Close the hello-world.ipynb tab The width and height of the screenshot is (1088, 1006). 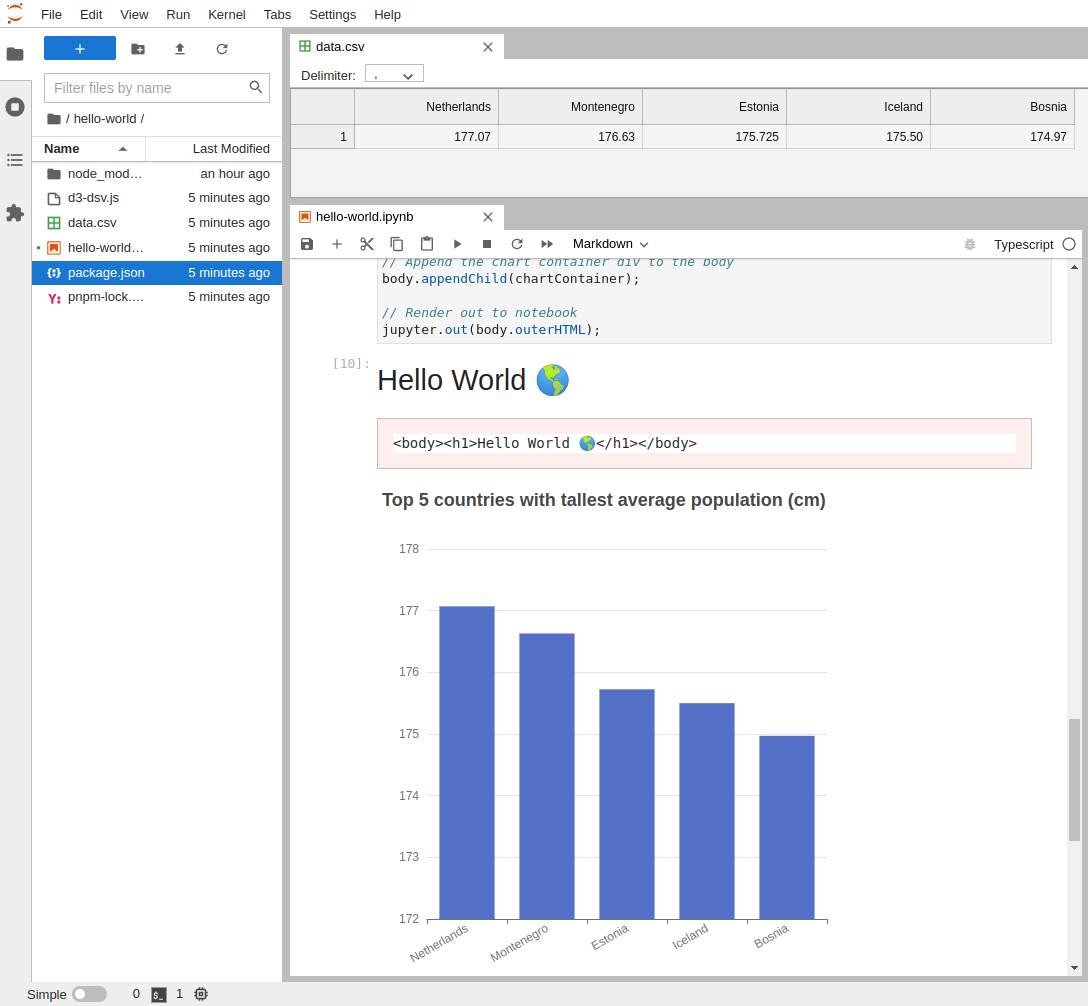click(488, 217)
